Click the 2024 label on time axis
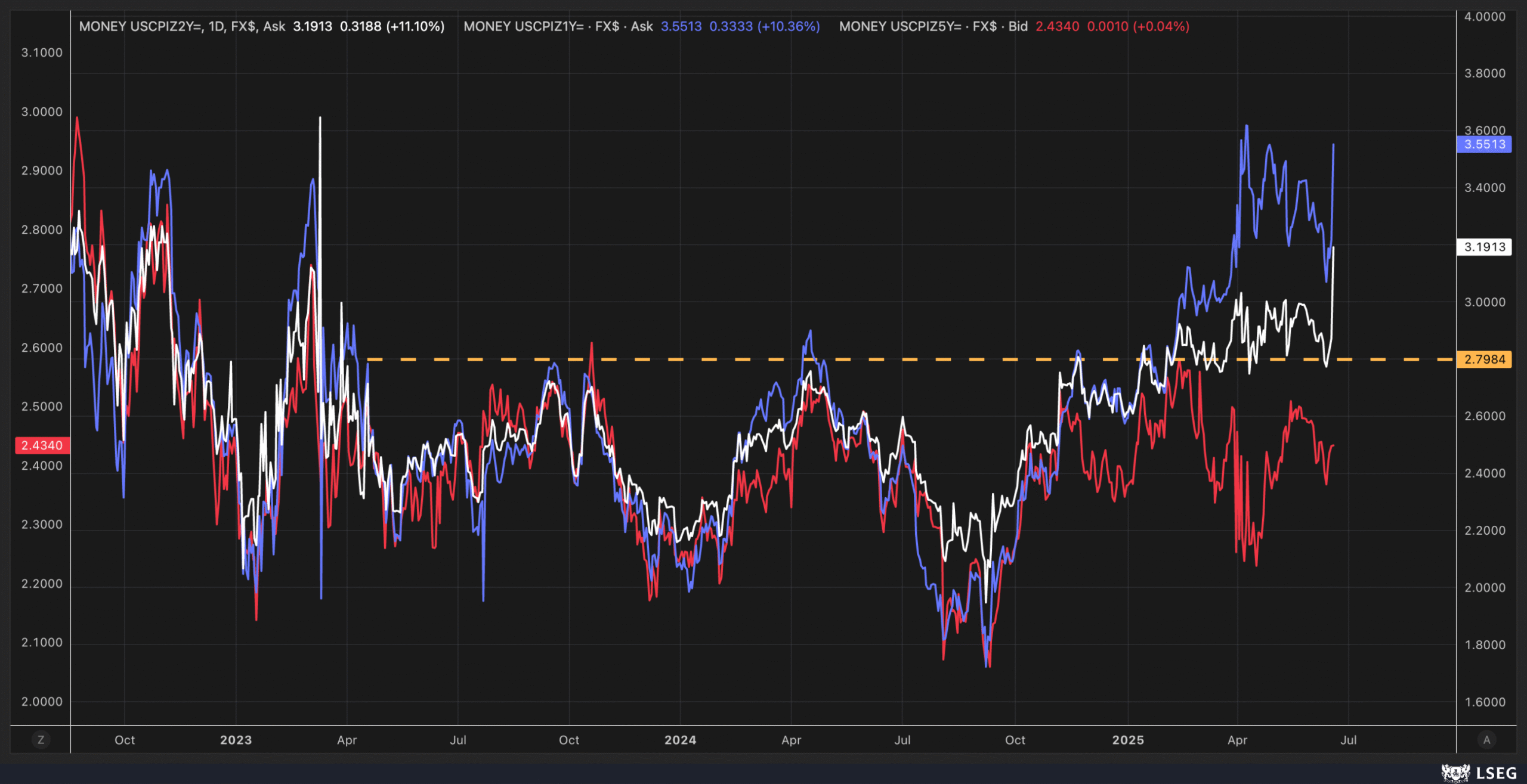This screenshot has width=1527, height=784. (681, 740)
